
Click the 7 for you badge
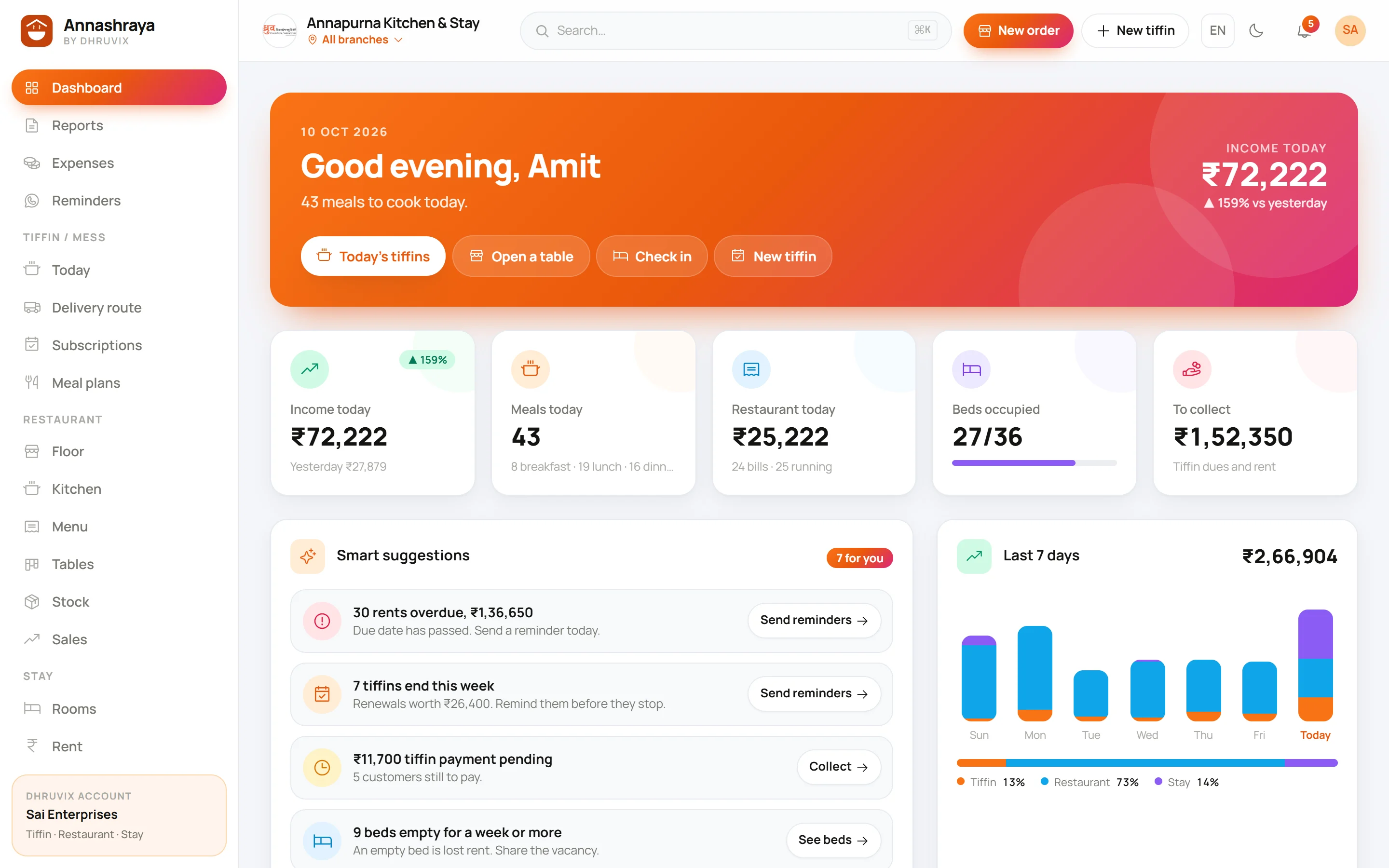859,558
